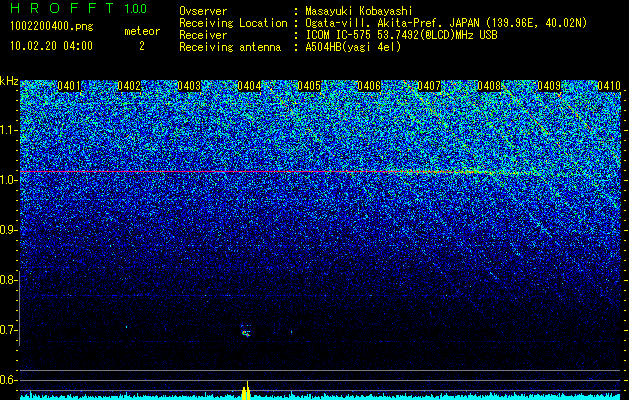
Task: Click the Ovserver field label
Action: pyautogui.click(x=203, y=11)
